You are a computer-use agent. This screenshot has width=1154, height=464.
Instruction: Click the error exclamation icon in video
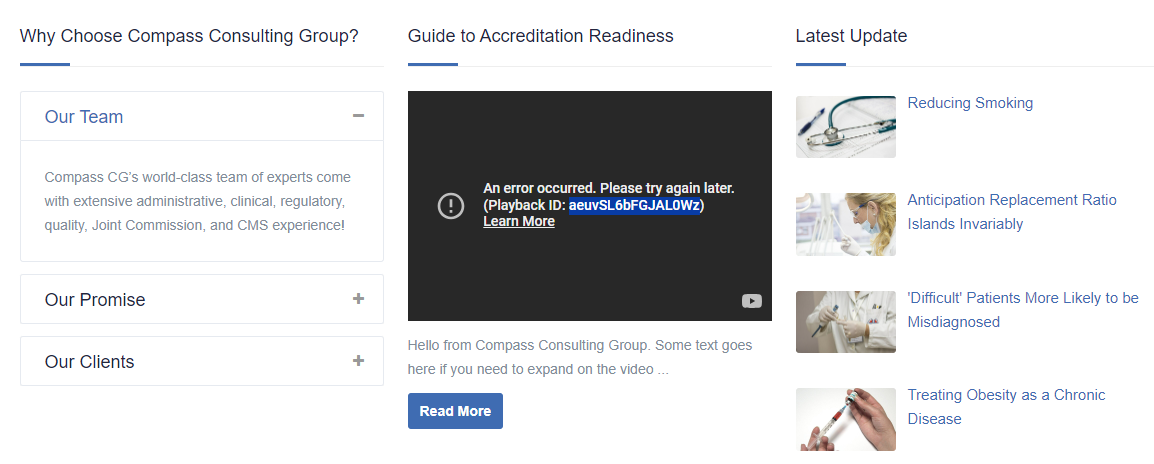tap(451, 206)
